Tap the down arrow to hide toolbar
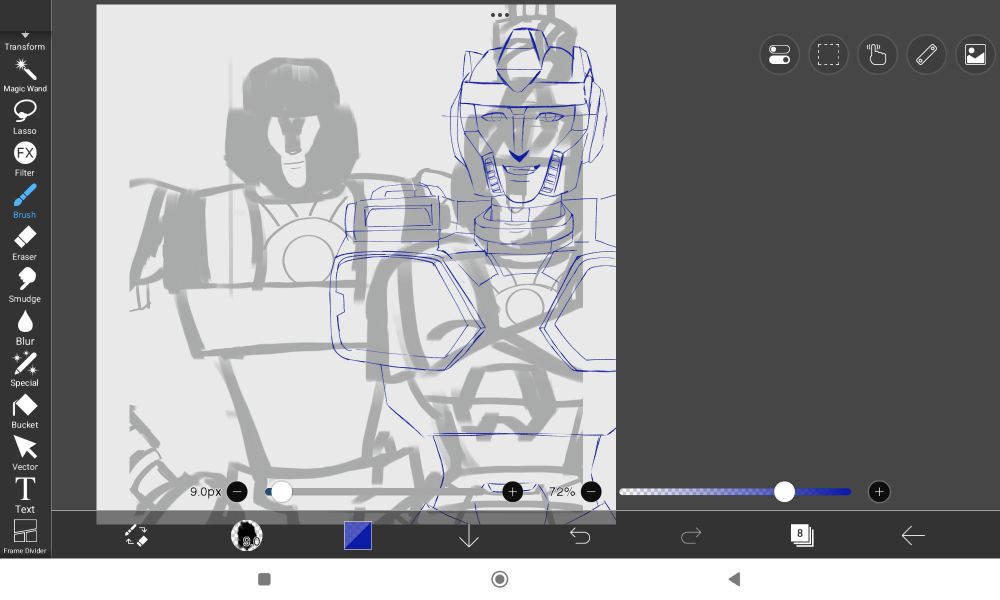Image resolution: width=1000 pixels, height=600 pixels. [469, 536]
